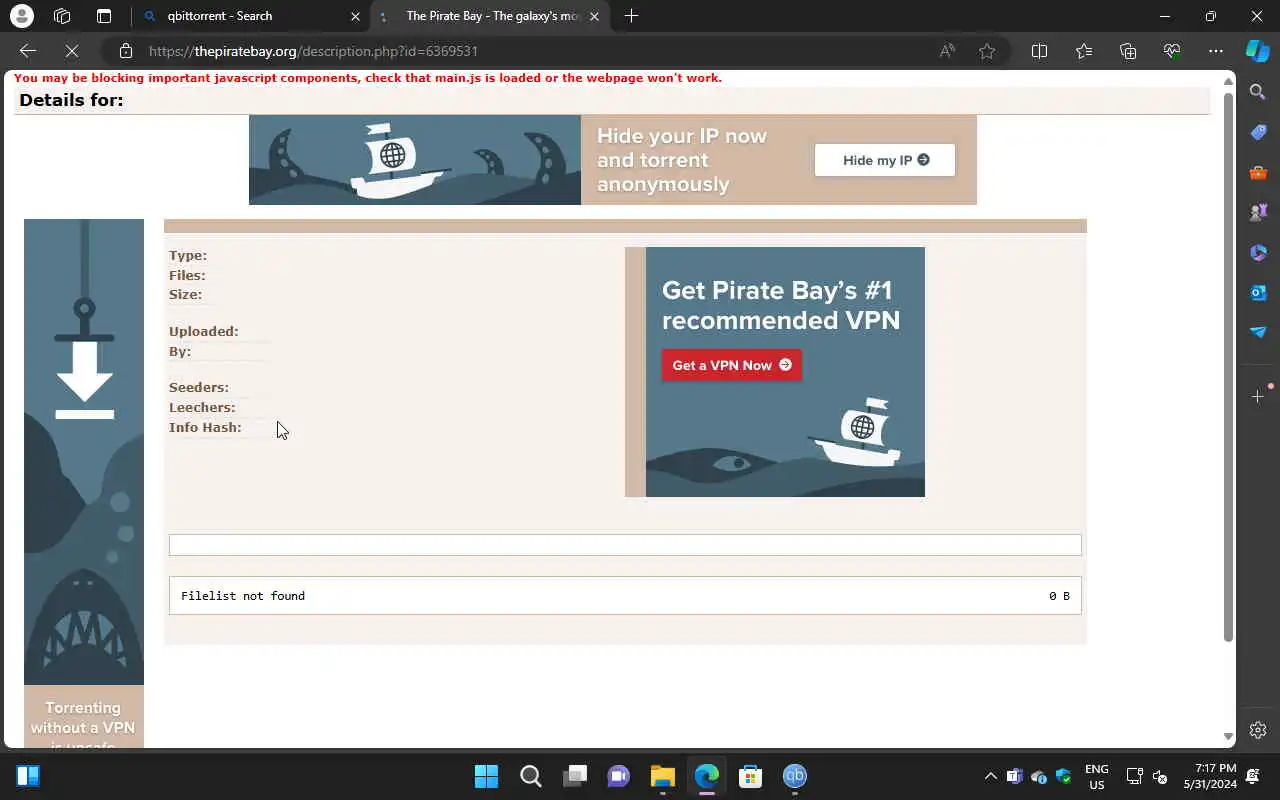The width and height of the screenshot is (1280, 800).
Task: Open the Favorites list
Action: point(1084,51)
